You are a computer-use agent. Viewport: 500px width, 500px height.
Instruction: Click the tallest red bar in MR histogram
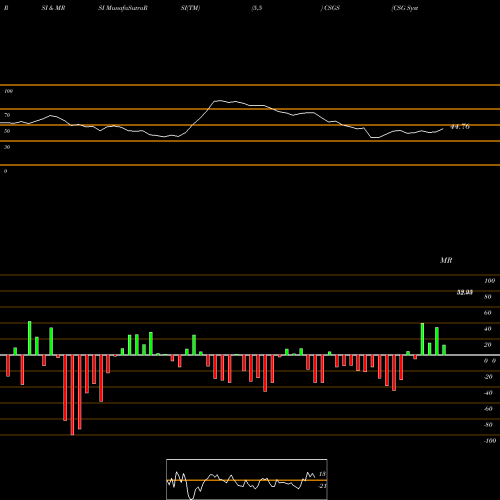pos(72,395)
